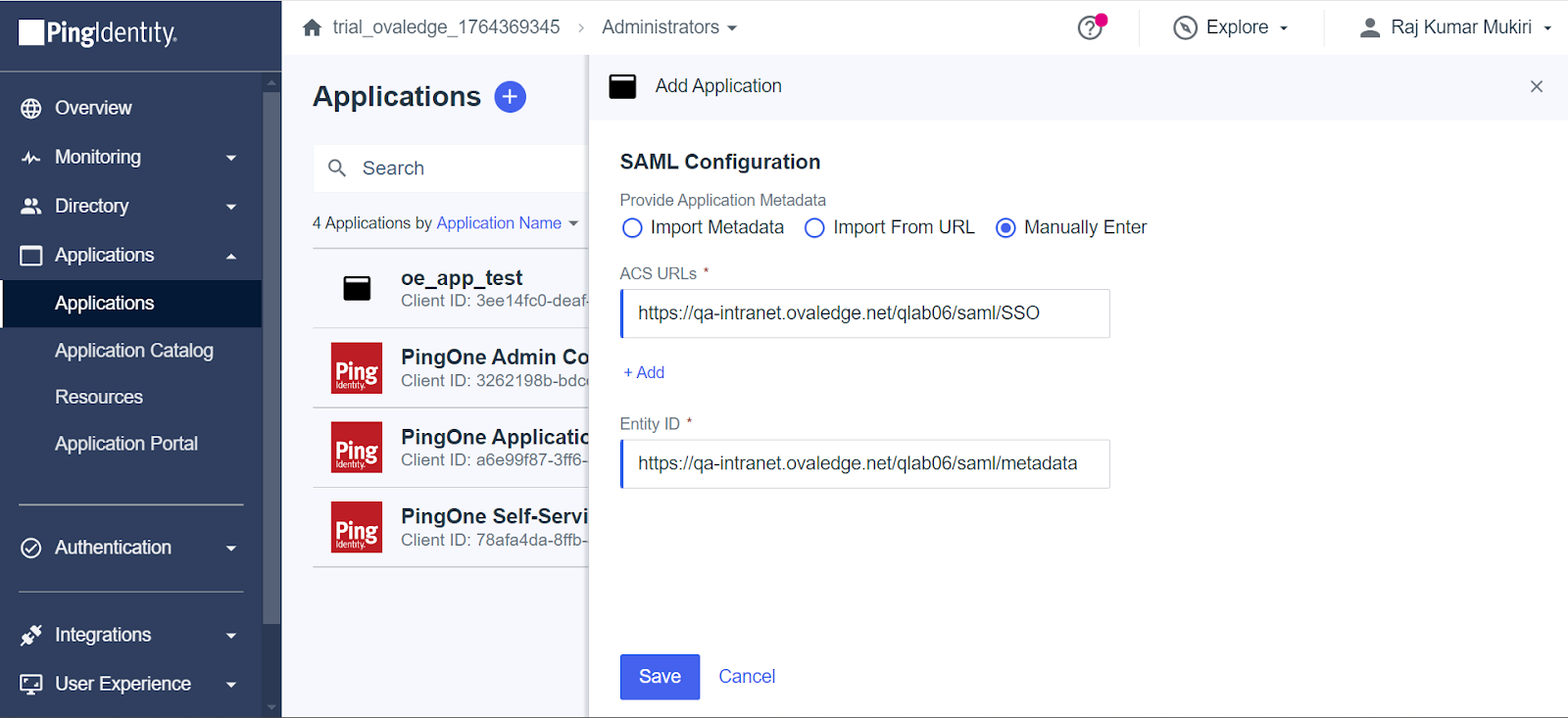Collapse the Applications menu arrow

(231, 256)
